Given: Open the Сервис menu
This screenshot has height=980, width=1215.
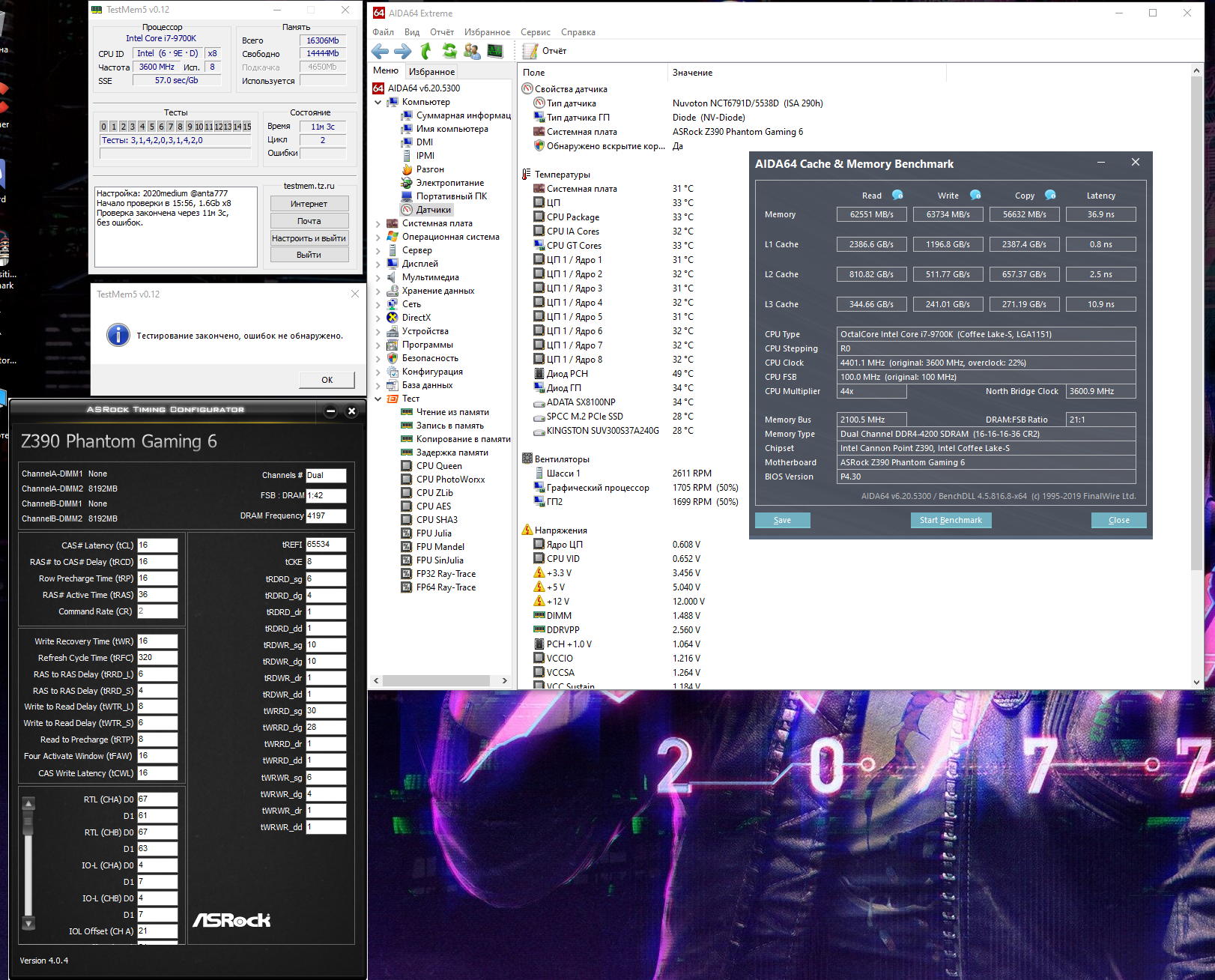Looking at the screenshot, I should (536, 32).
